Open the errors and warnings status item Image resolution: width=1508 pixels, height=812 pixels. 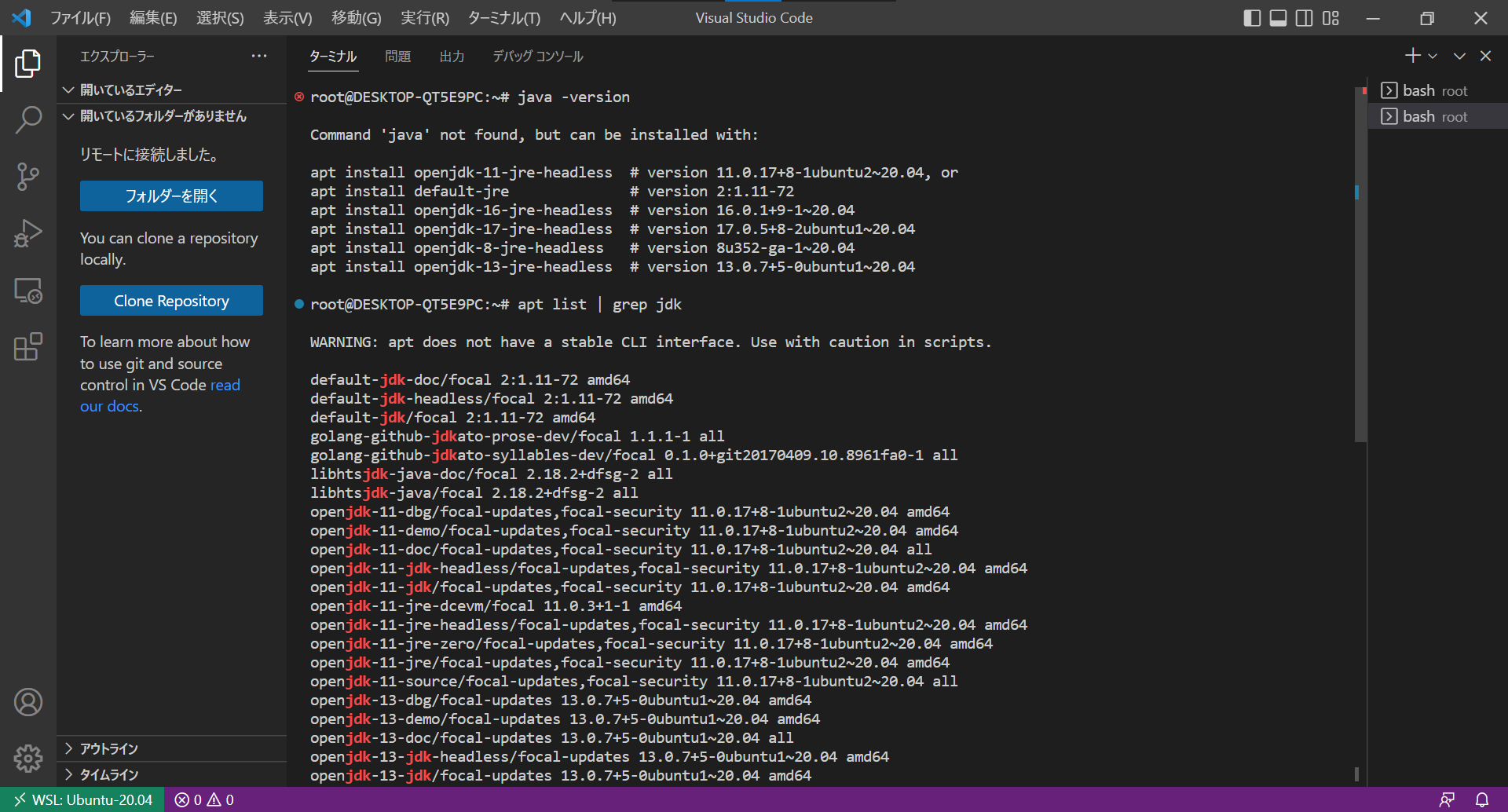204,799
